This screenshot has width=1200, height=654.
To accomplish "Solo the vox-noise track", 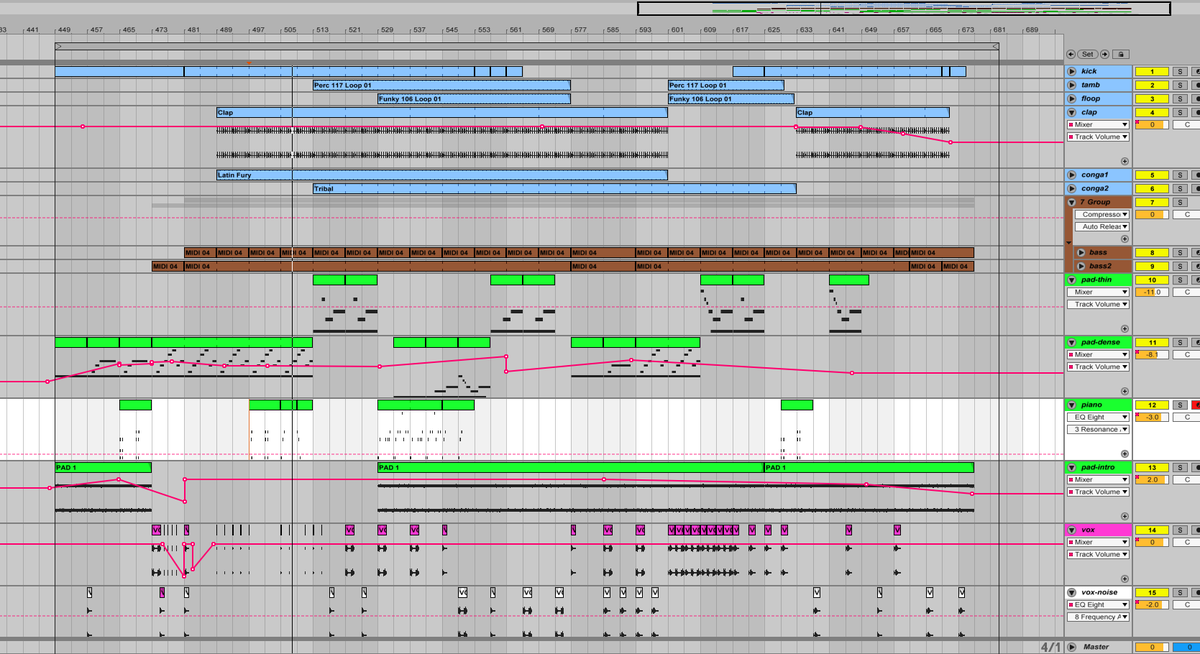I will (x=1180, y=592).
